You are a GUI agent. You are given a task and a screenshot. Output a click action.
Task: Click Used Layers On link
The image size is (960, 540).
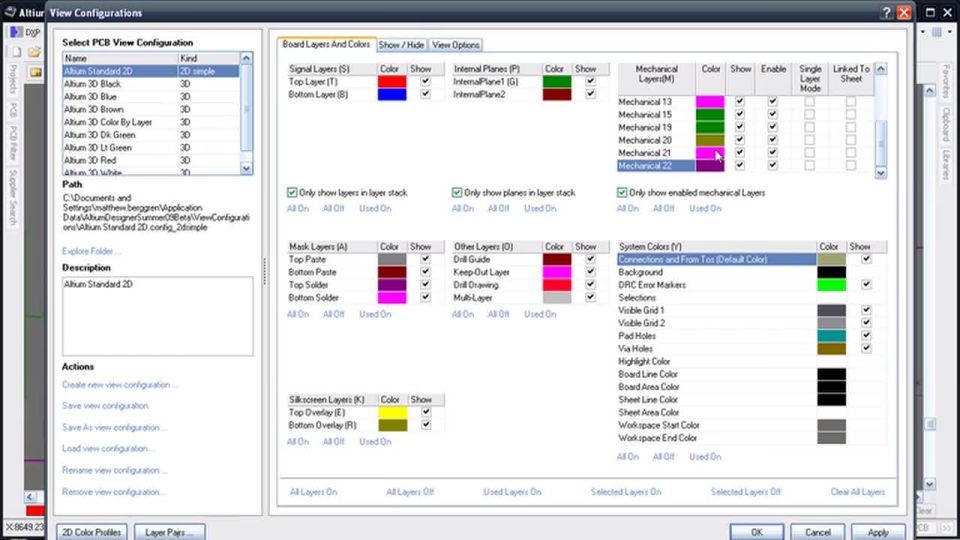(x=512, y=492)
